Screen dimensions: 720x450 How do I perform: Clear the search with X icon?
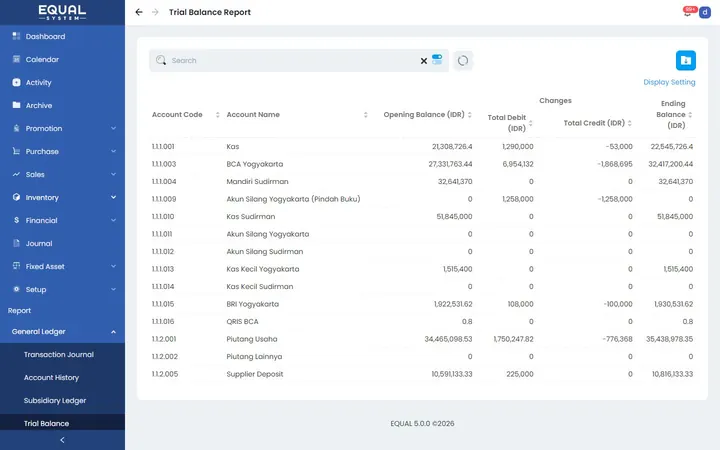pyautogui.click(x=424, y=61)
